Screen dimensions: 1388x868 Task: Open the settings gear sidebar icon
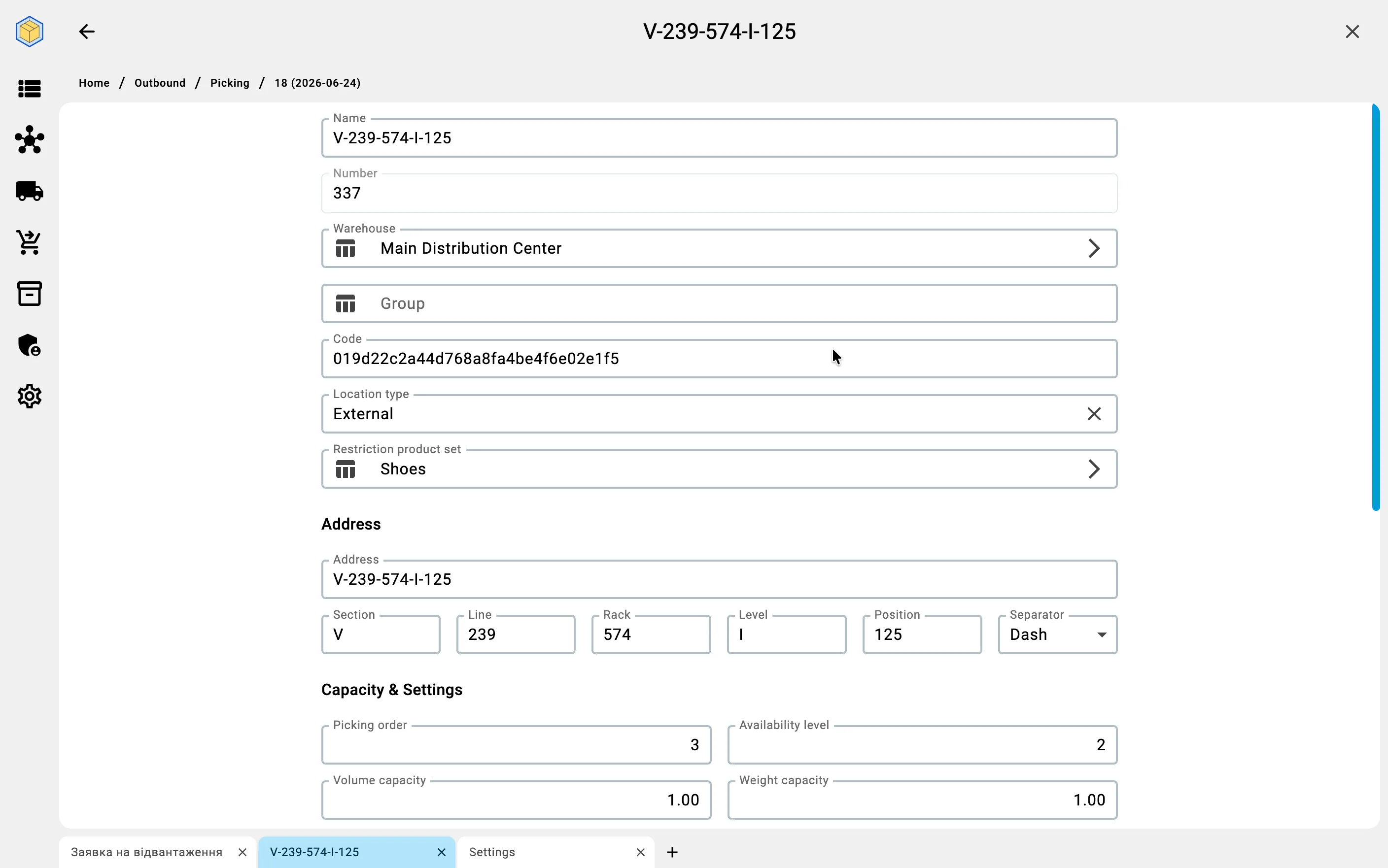point(29,396)
